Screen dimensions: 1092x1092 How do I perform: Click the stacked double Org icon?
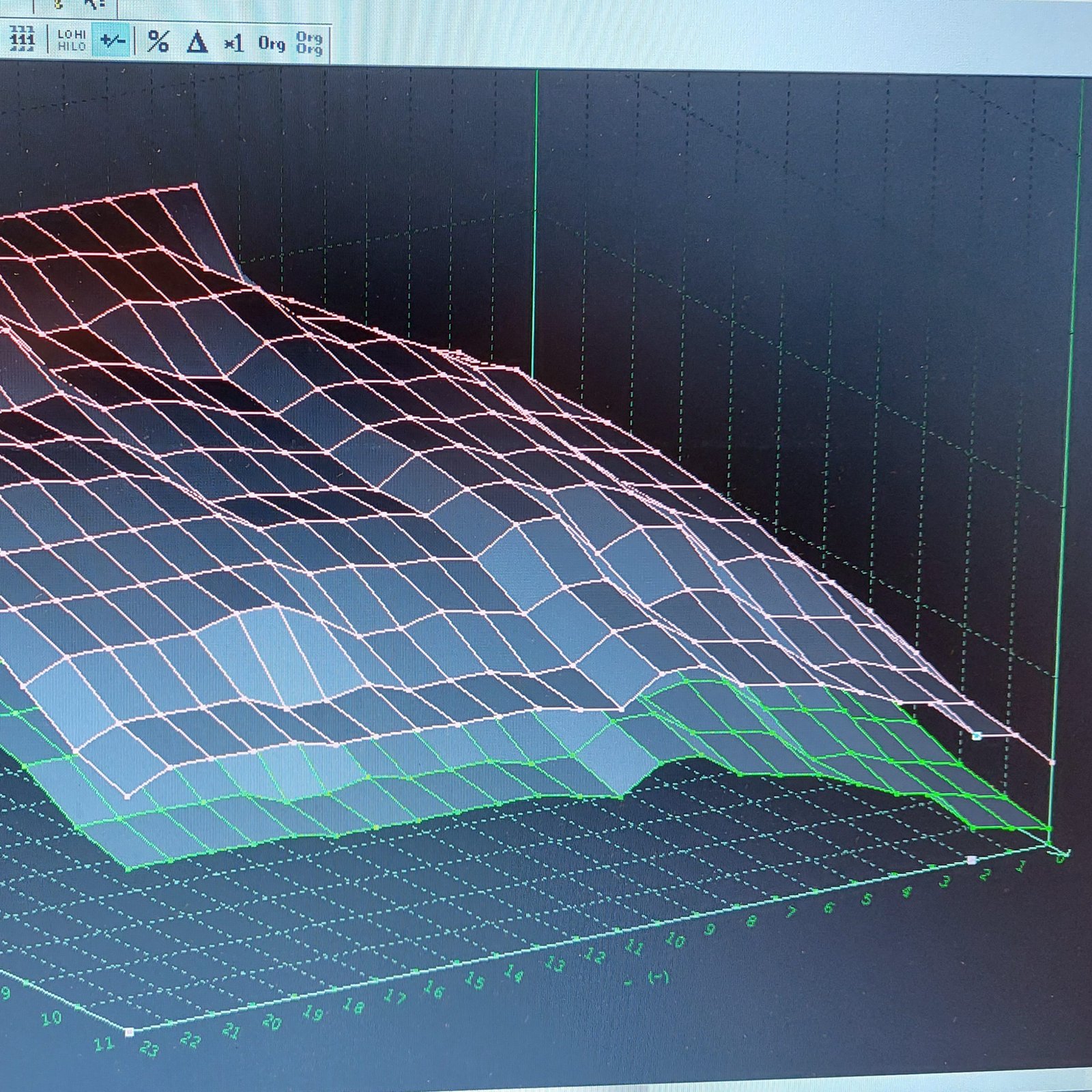tap(309, 42)
